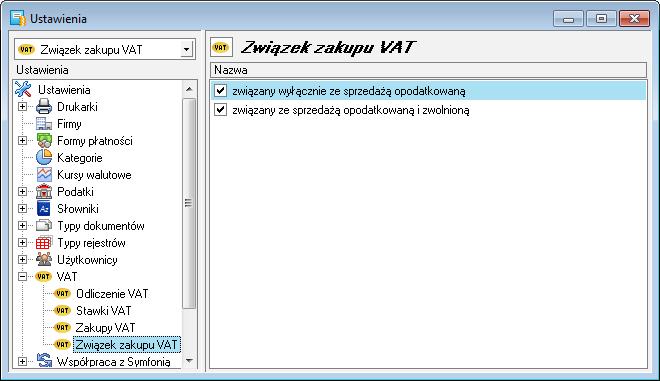Click the Typy rejestrów red grid icon
The width and height of the screenshot is (660, 381).
[44, 242]
